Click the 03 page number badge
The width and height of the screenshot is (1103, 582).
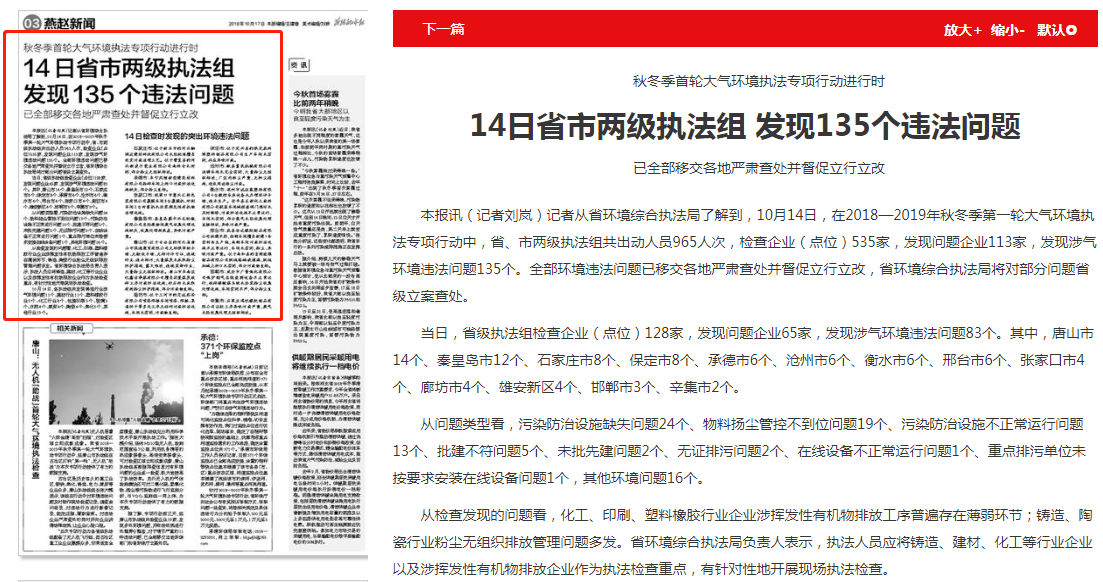click(31, 22)
